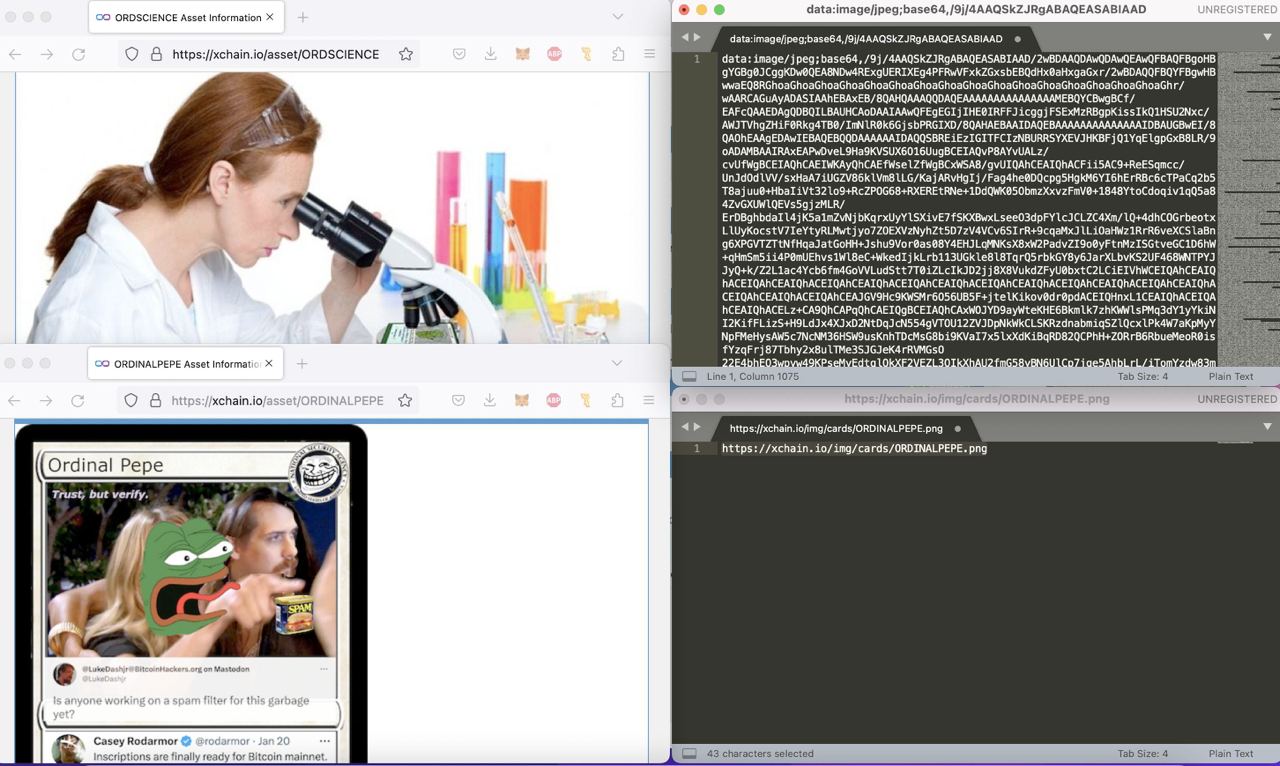Click previous-tab arrow in upper Sublime window
1280x766 pixels.
tap(685, 37)
